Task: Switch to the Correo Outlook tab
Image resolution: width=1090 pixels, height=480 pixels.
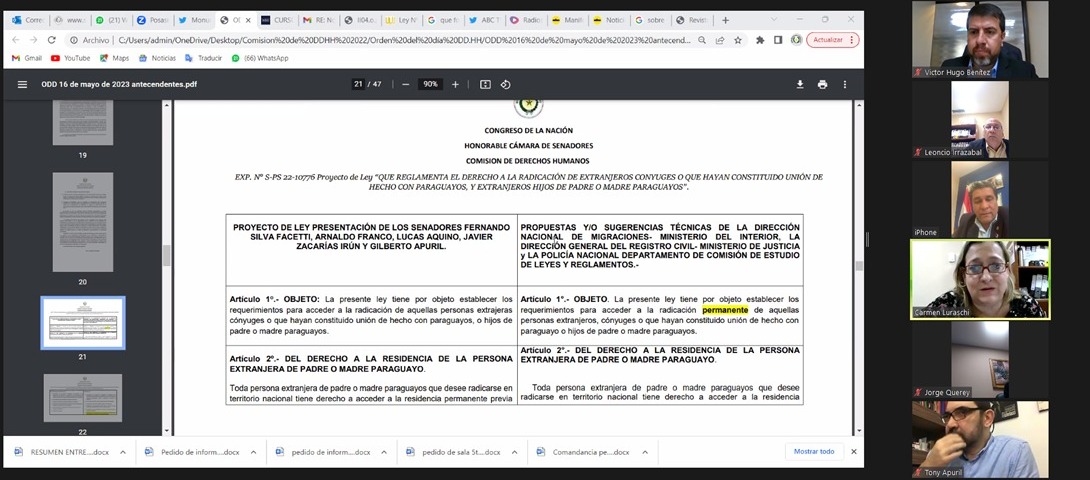Action: pos(28,20)
